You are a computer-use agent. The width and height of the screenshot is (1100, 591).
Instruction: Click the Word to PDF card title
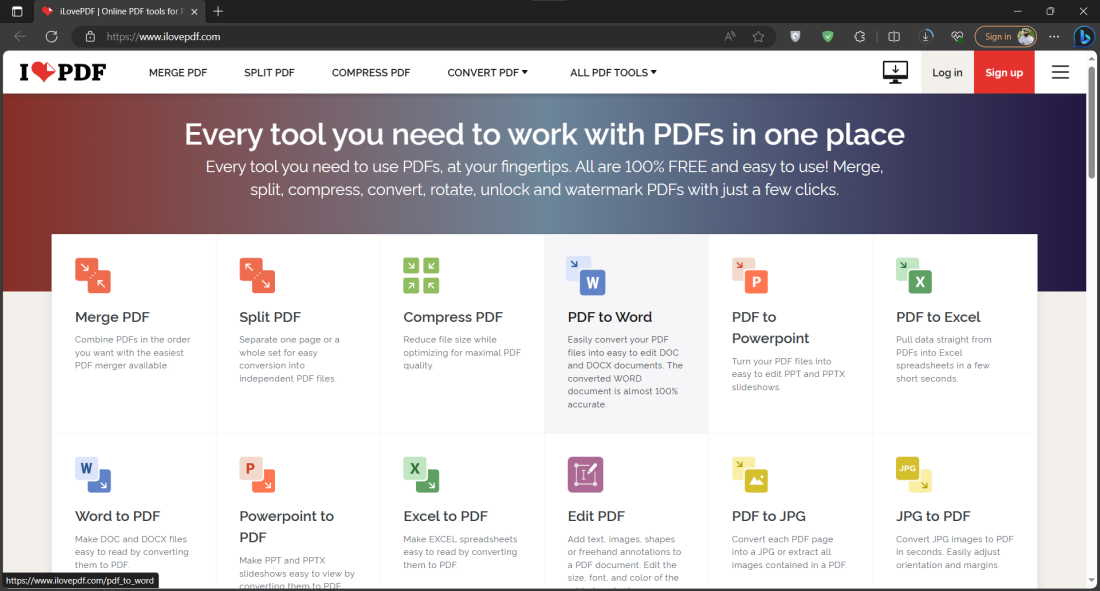click(118, 517)
